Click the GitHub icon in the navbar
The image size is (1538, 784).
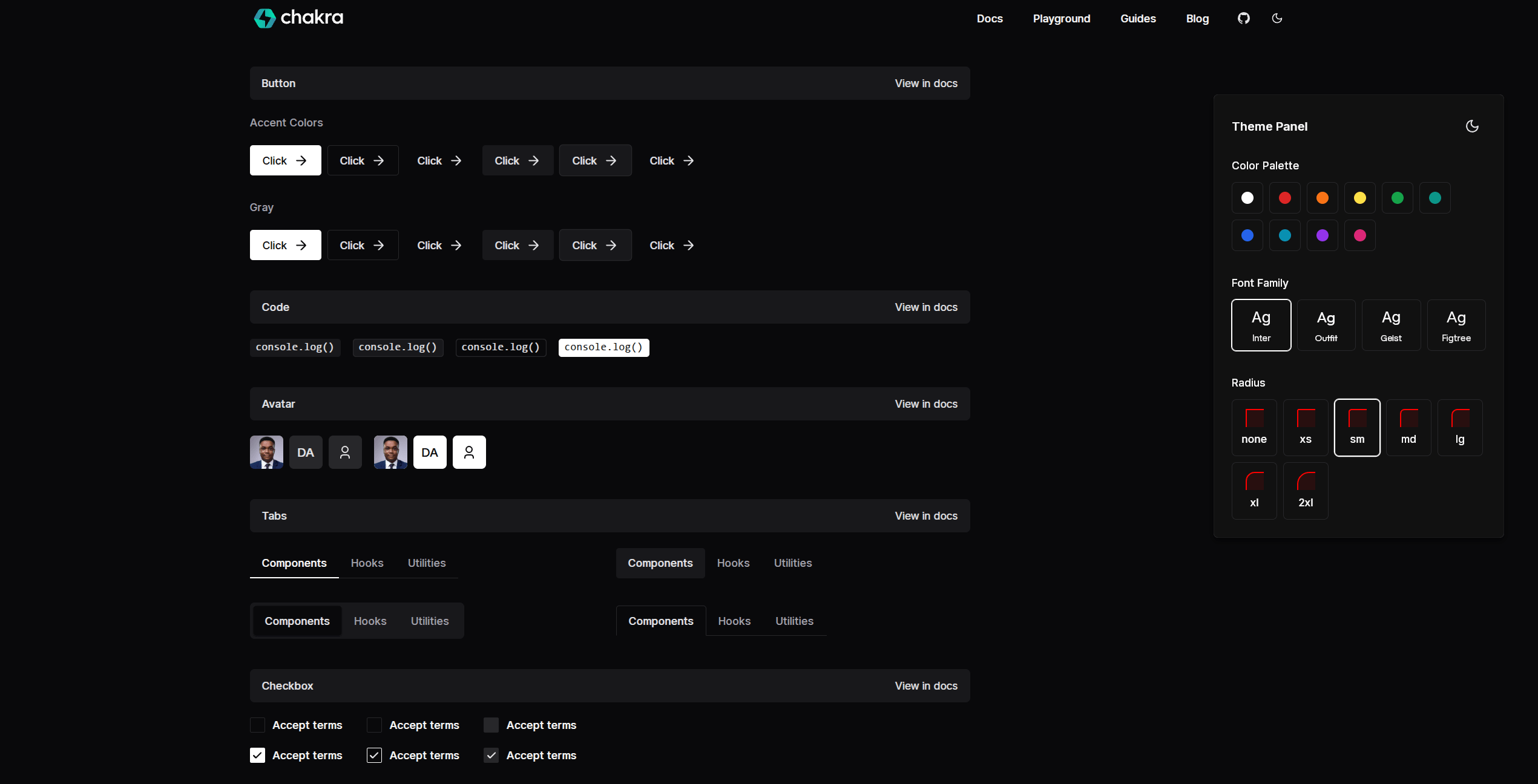(1244, 18)
